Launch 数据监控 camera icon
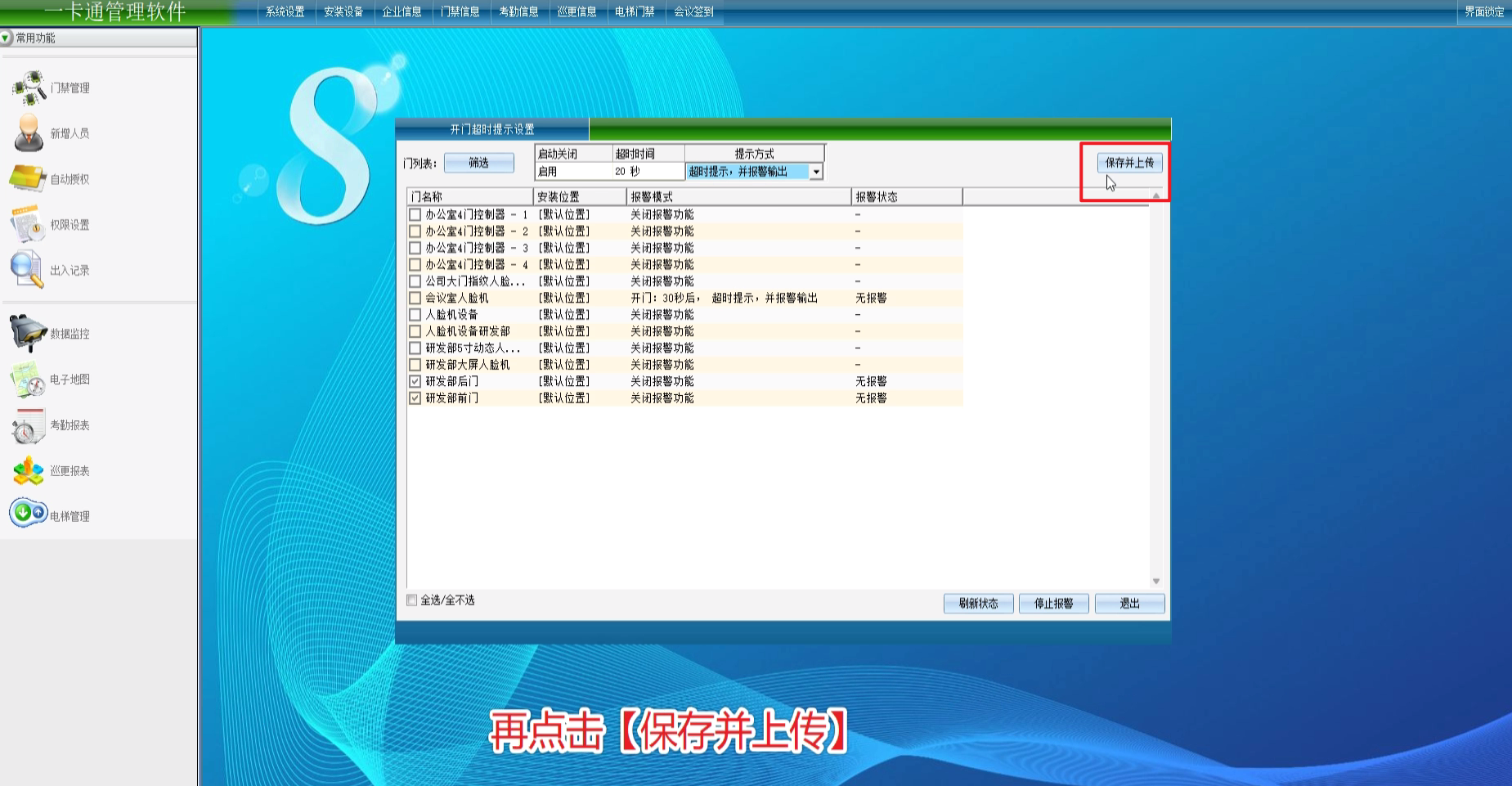The image size is (1512, 786). point(28,333)
